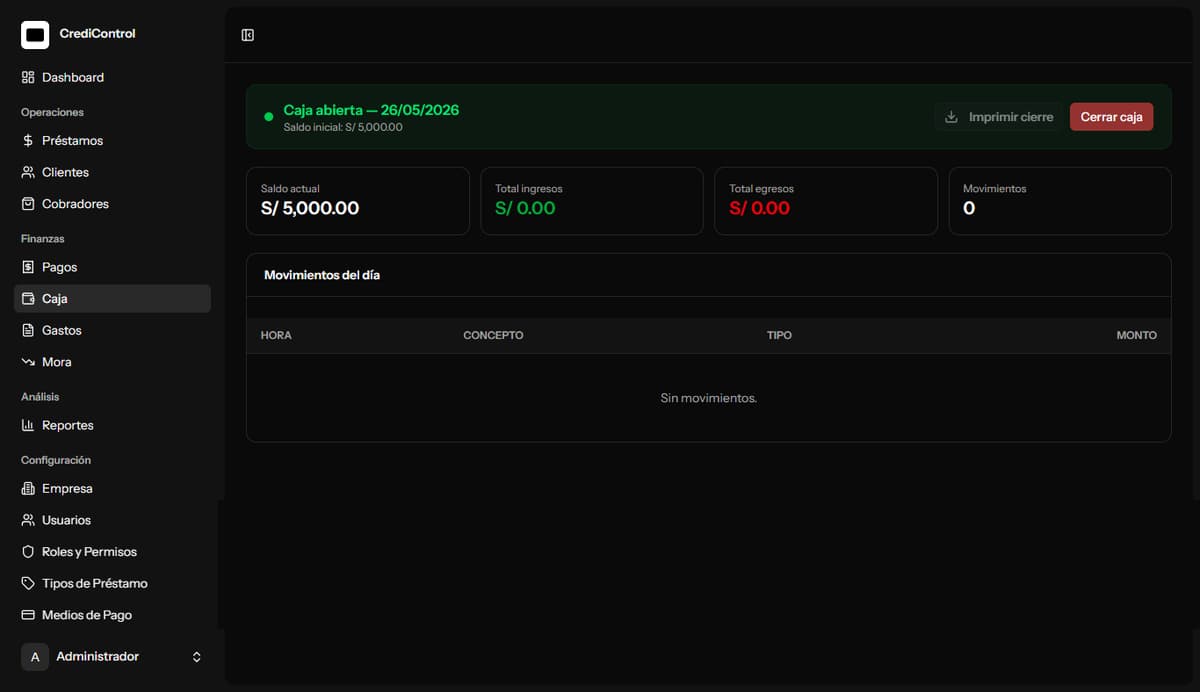Navigate to Usuarios

[112, 520]
